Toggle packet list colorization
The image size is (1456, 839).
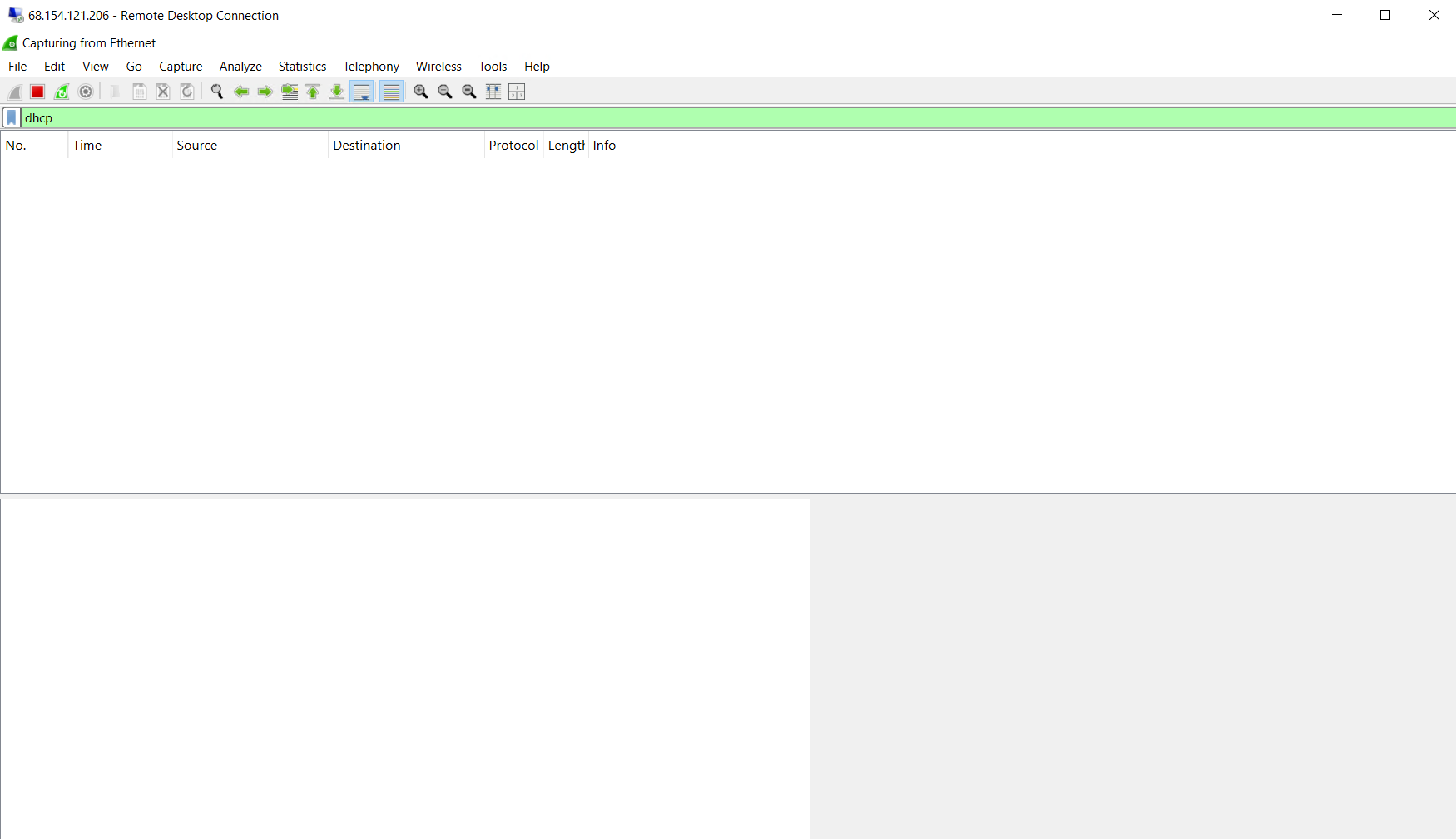point(391,92)
